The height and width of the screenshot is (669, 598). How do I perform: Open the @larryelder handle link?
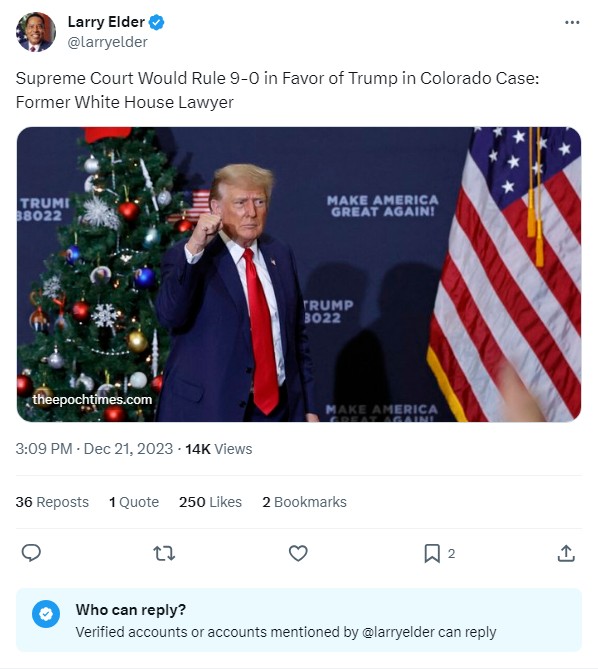point(107,42)
